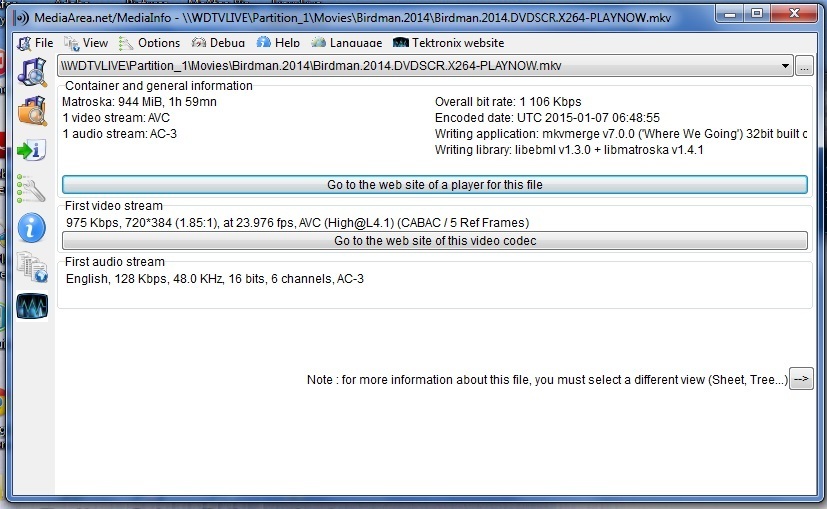Viewport: 827px width, 509px height.
Task: Click 'First audio stream' group label
Action: [x=115, y=262]
